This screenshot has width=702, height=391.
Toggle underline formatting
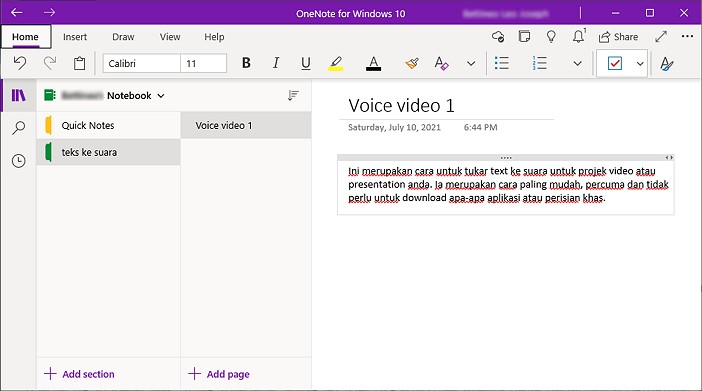[306, 63]
